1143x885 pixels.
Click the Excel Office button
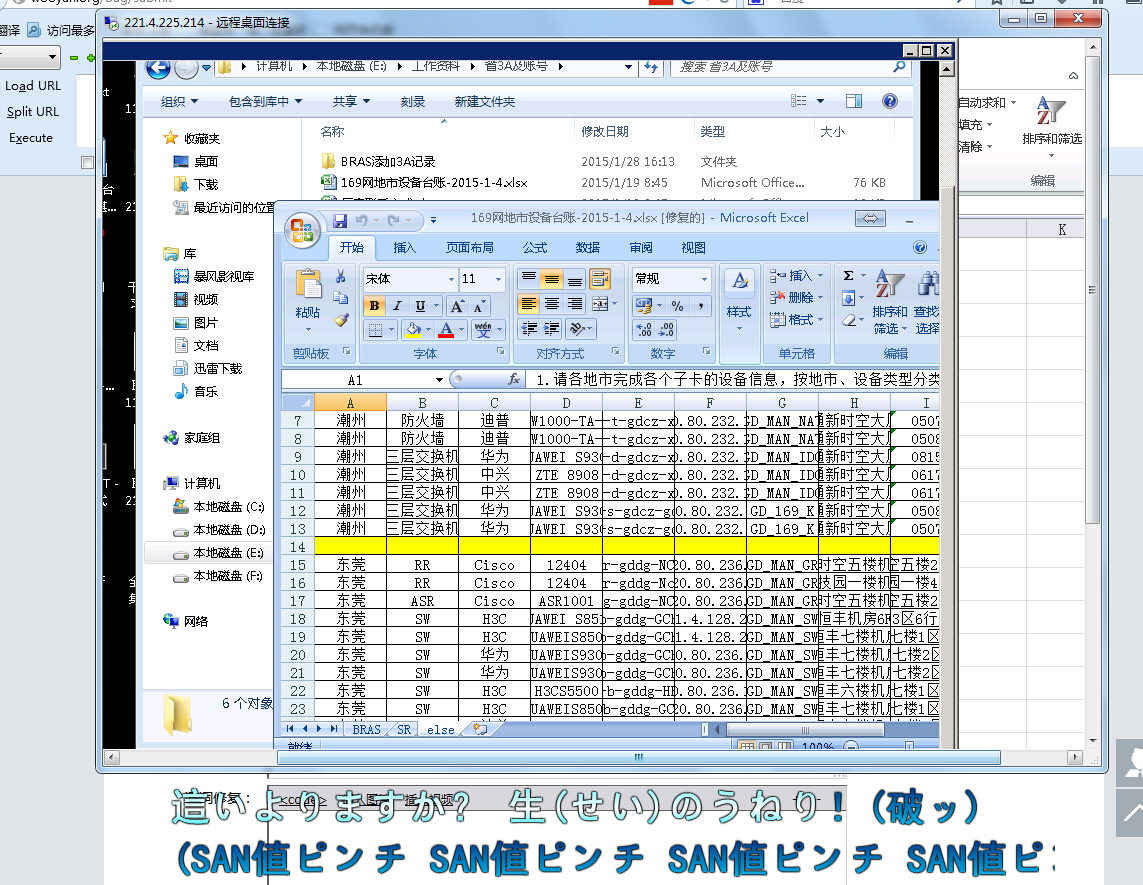click(302, 230)
